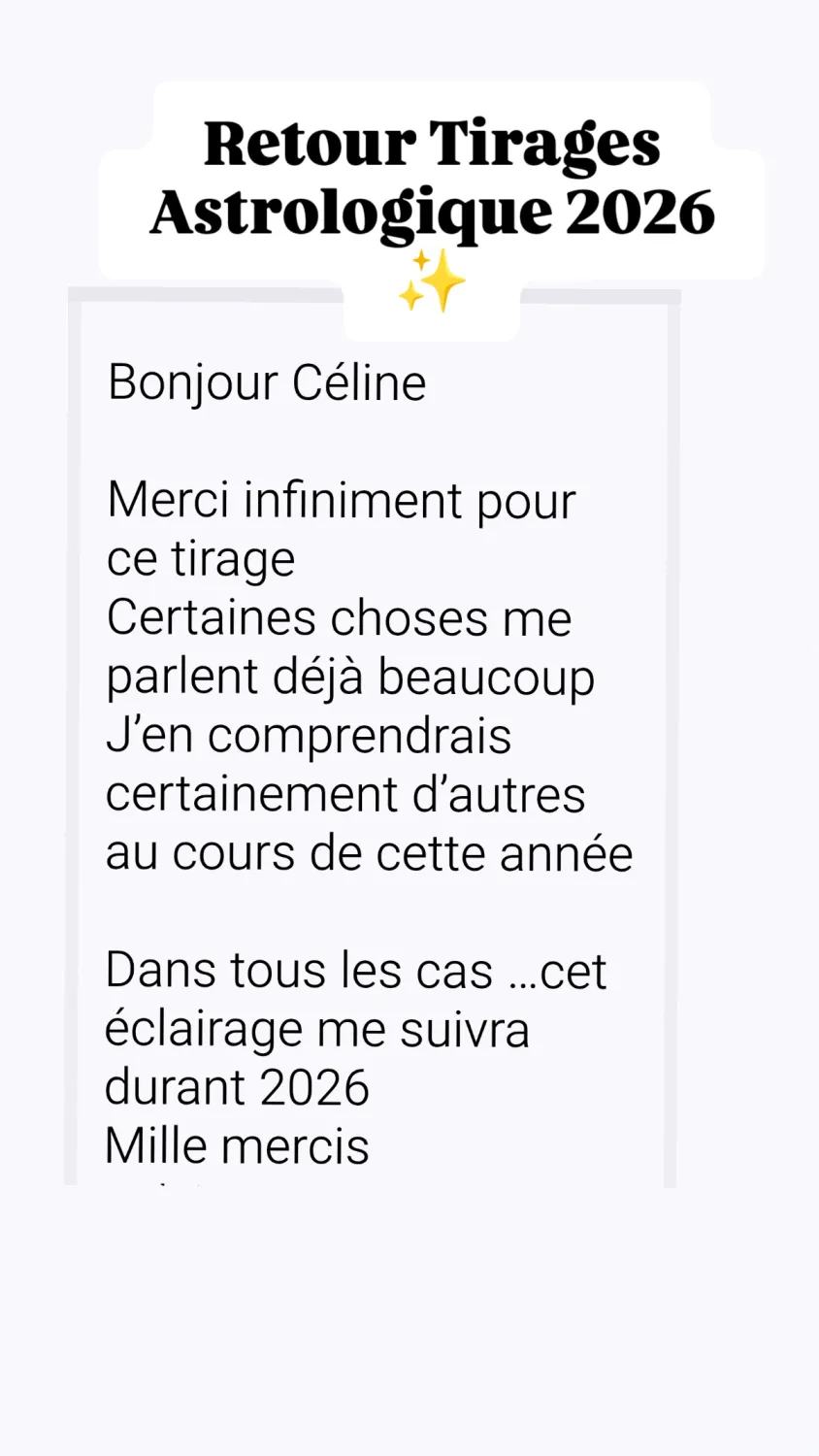Viewport: 819px width, 1456px height.
Task: Click the "Bonjour Céline" greeting
Action: (267, 382)
